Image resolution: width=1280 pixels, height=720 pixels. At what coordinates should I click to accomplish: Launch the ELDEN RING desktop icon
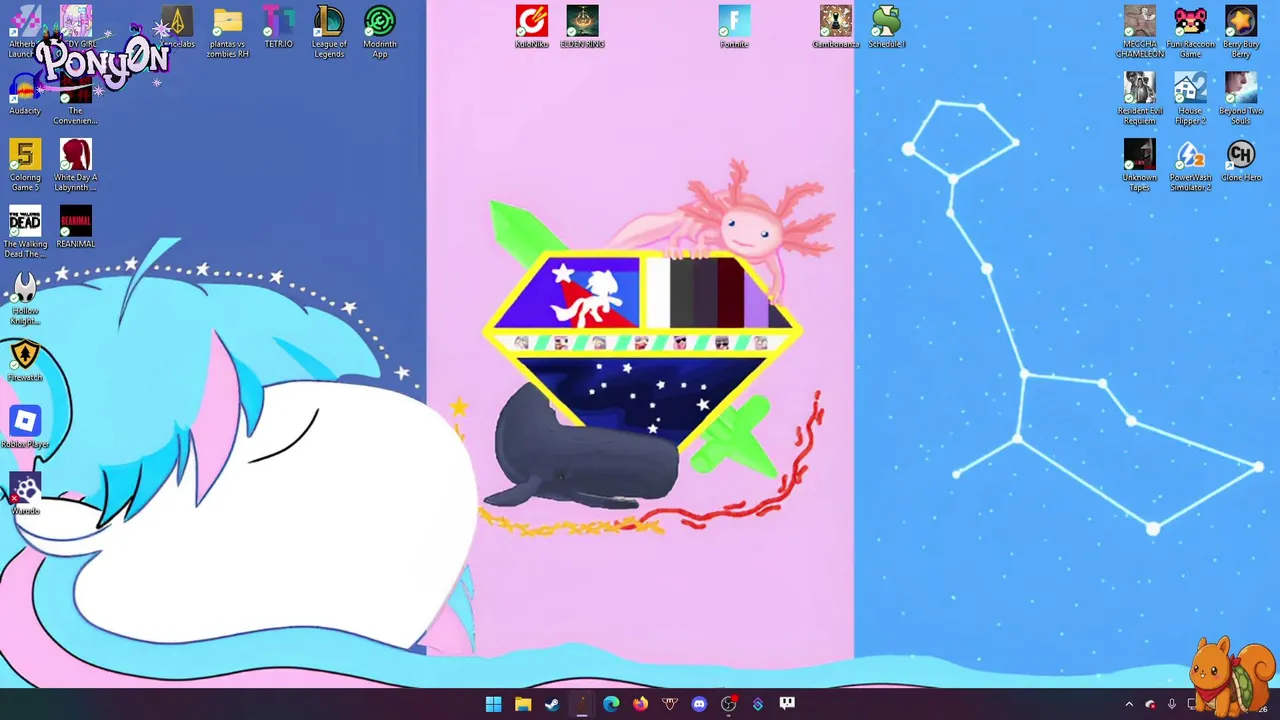coord(582,27)
